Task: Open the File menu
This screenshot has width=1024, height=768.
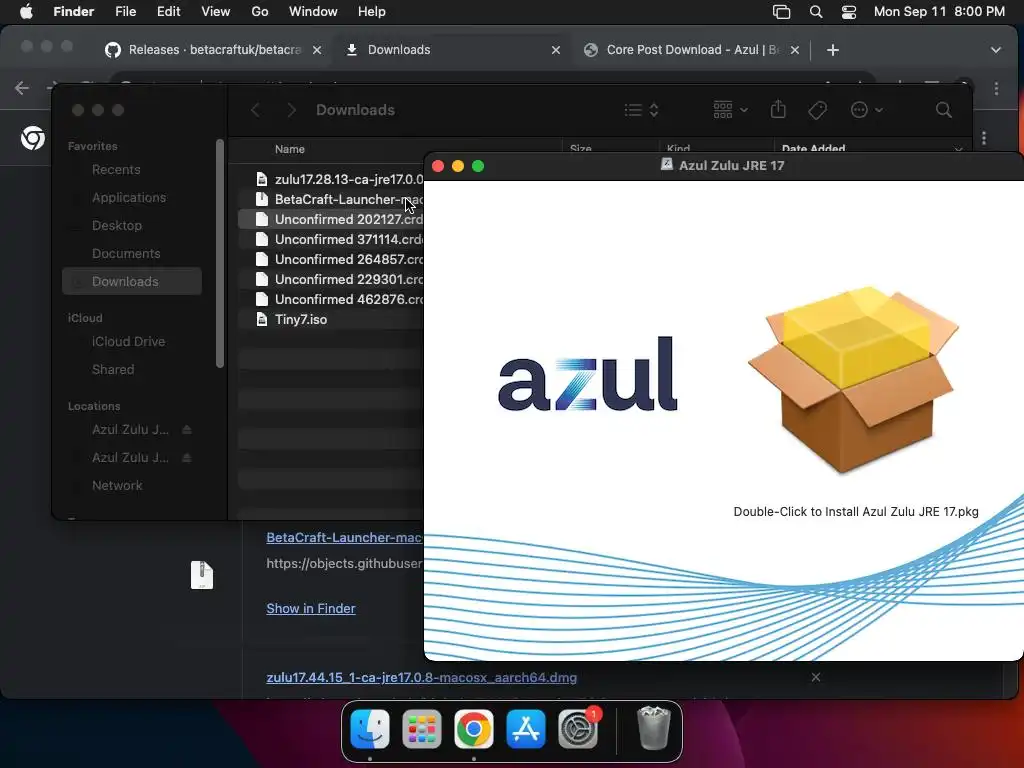Action: (125, 12)
